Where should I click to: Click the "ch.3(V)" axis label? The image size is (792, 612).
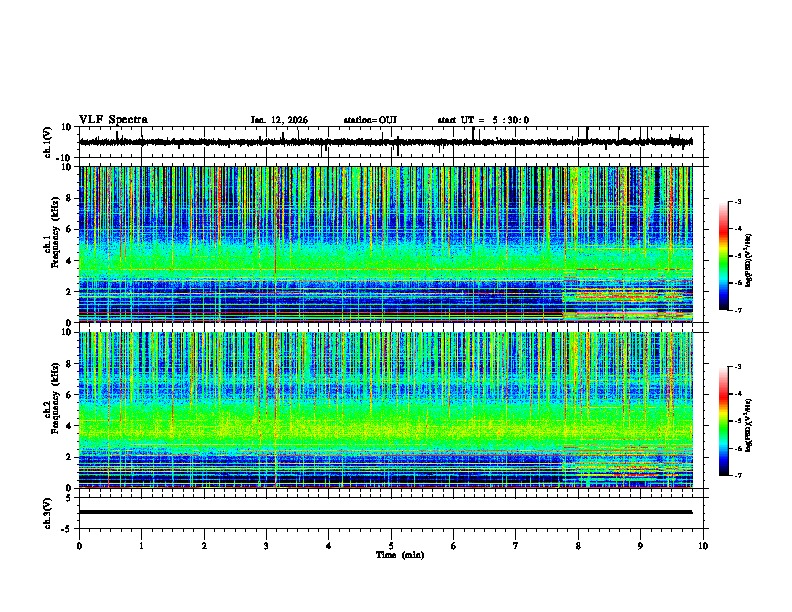coord(48,513)
